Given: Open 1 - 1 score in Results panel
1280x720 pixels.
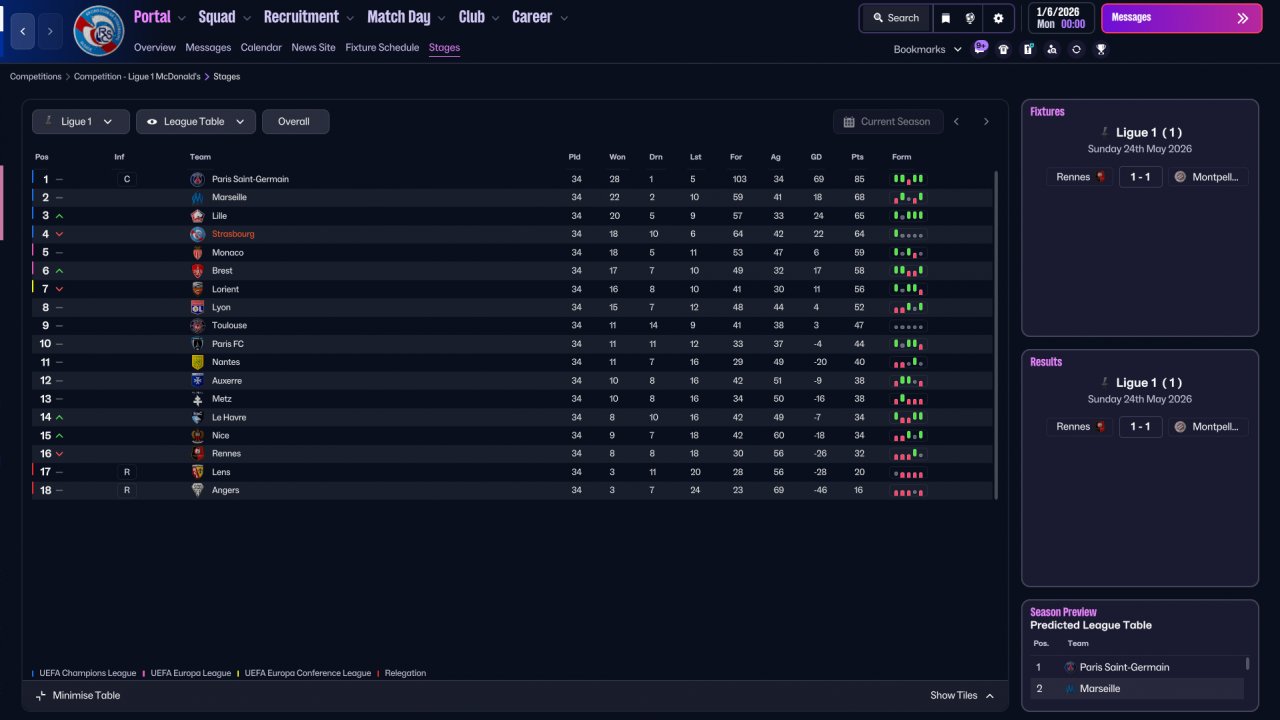Looking at the screenshot, I should [1140, 427].
